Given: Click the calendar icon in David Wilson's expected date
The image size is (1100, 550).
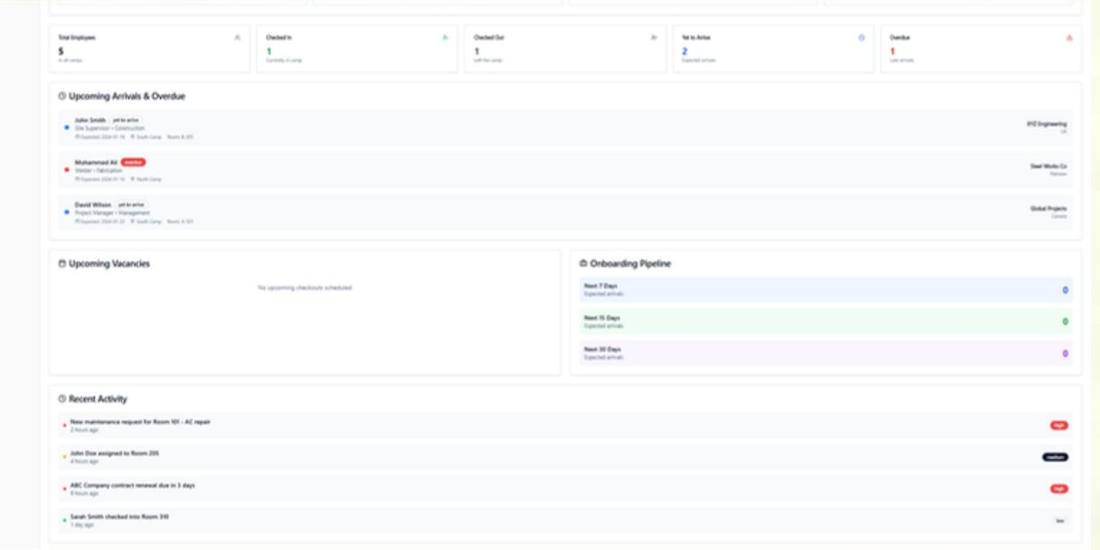Looking at the screenshot, I should (77, 221).
